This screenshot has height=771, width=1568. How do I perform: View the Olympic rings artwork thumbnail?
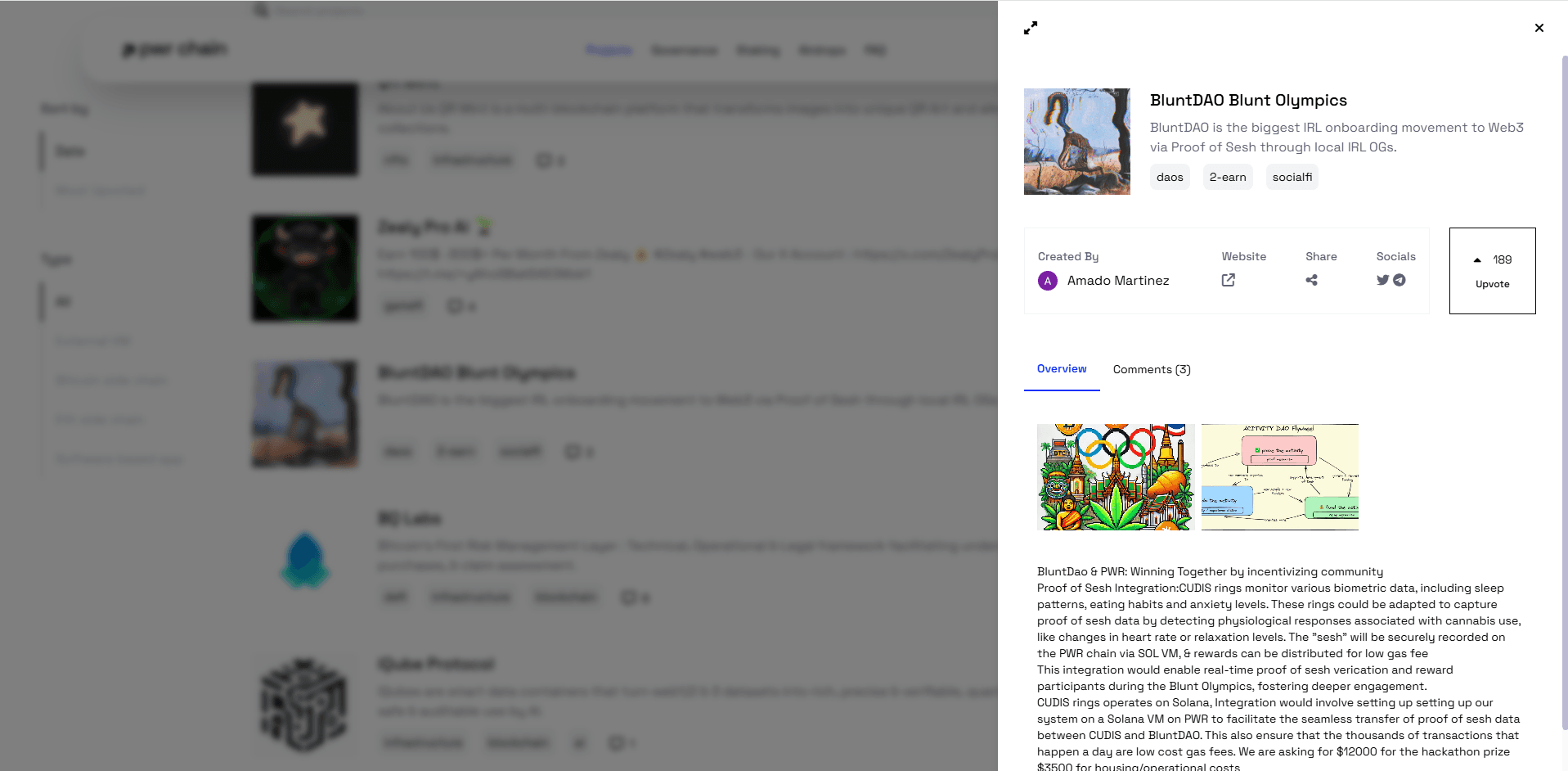pos(1114,476)
